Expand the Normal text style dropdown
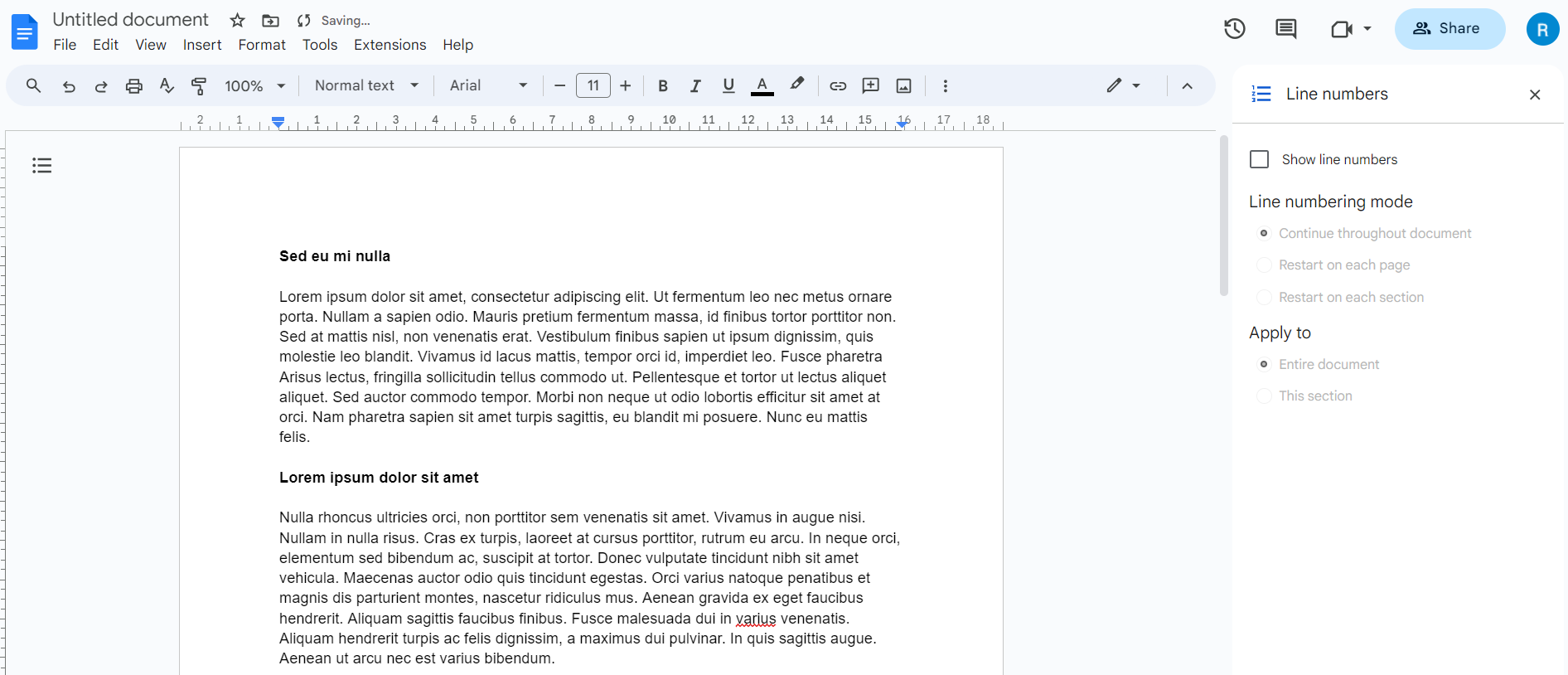The height and width of the screenshot is (675, 1568). click(x=366, y=85)
